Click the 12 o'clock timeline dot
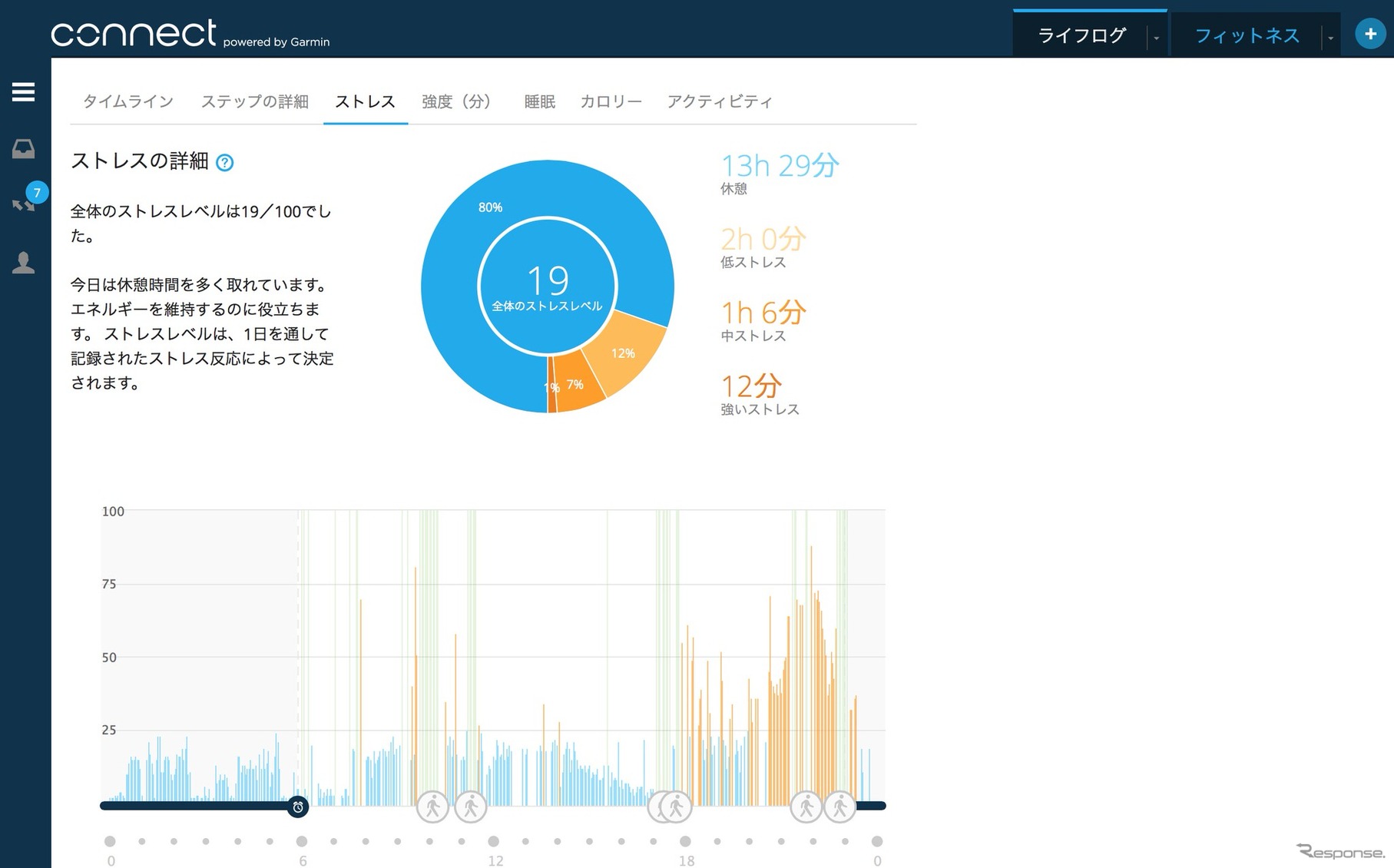The height and width of the screenshot is (868, 1394). pos(494,841)
